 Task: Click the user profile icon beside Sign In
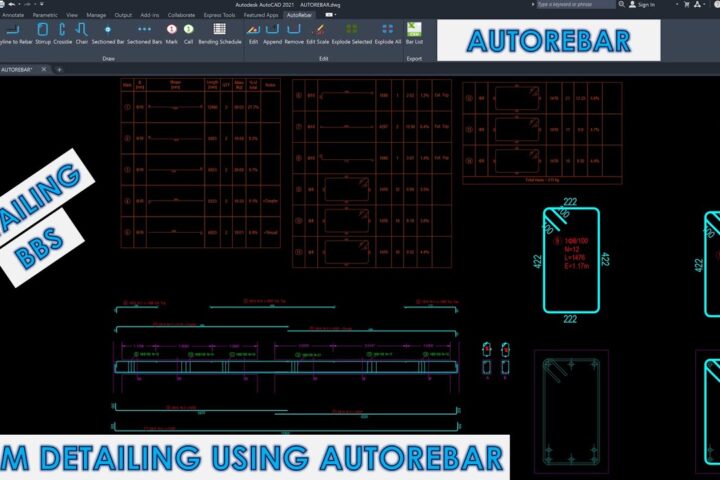632,4
